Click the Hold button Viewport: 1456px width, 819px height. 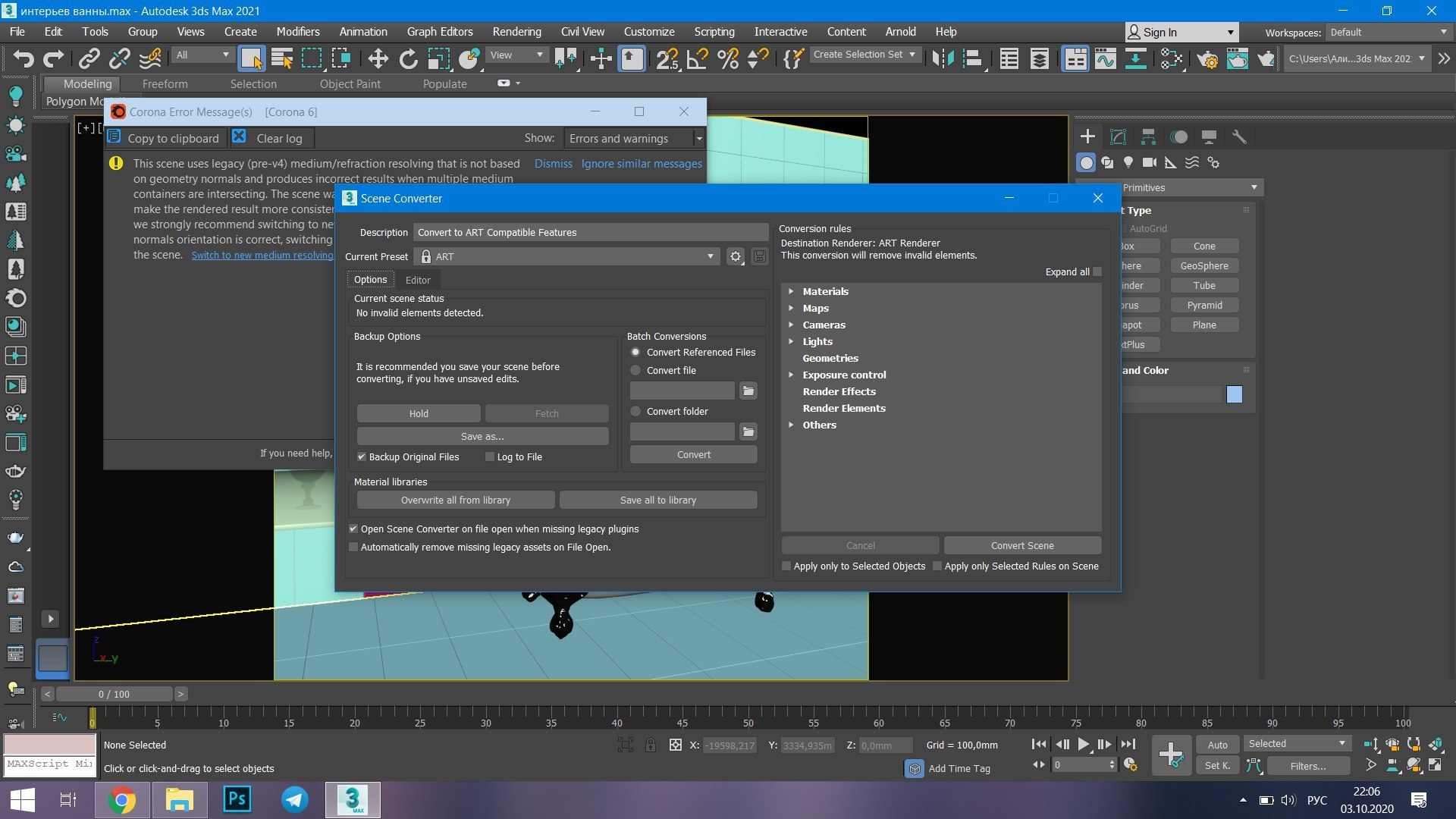[x=419, y=413]
